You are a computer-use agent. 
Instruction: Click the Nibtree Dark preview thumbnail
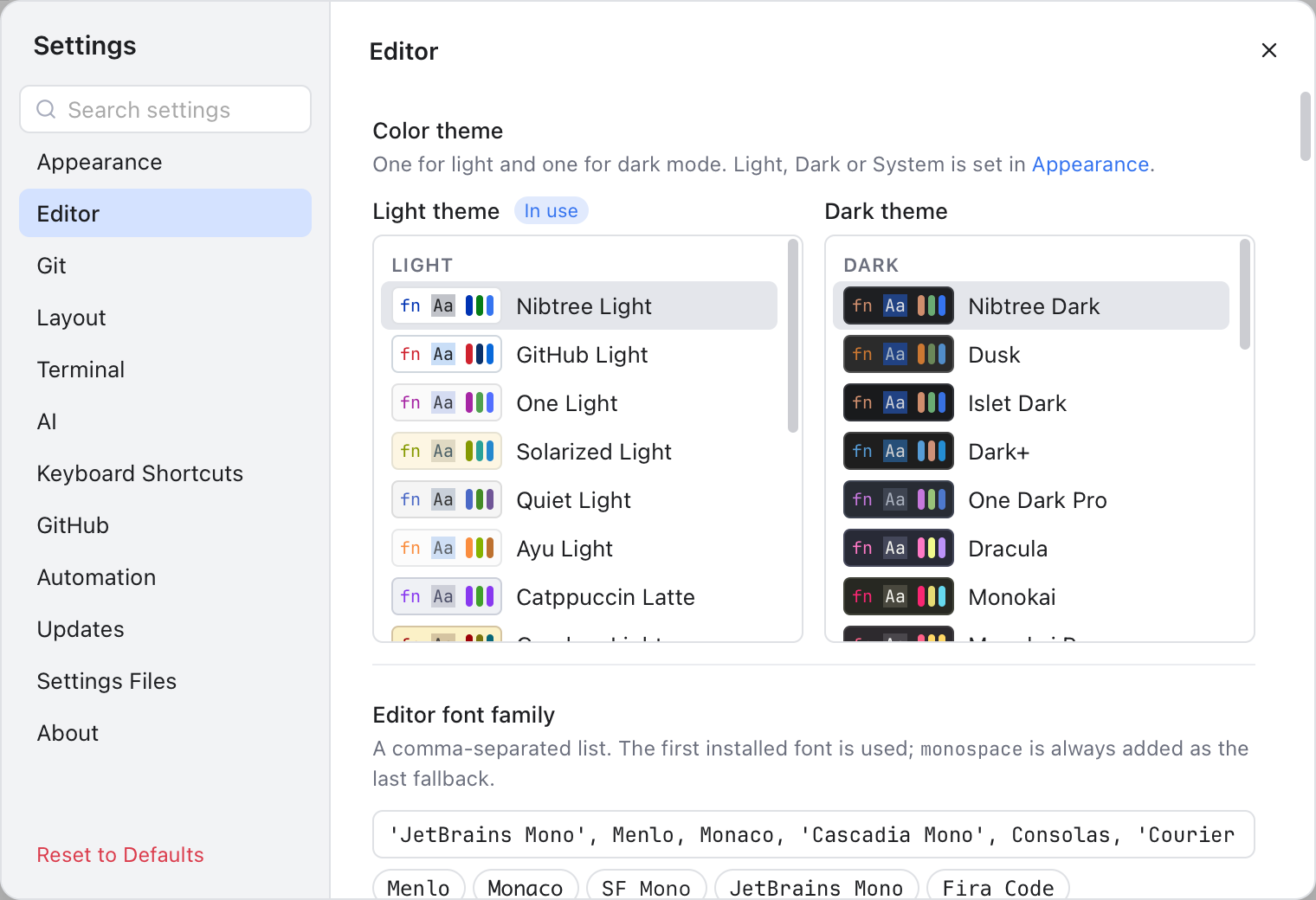tap(899, 305)
